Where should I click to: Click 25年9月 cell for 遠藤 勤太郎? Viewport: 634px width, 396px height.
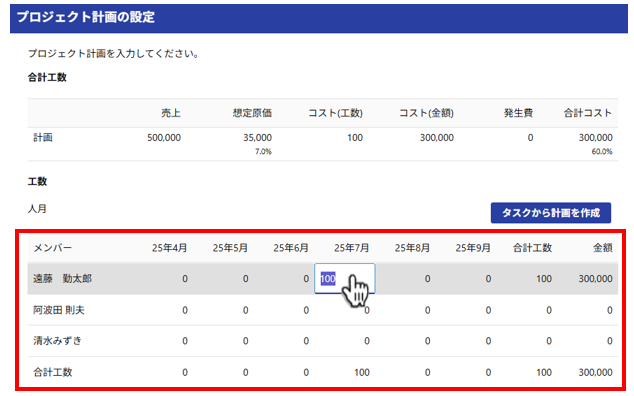(x=488, y=279)
